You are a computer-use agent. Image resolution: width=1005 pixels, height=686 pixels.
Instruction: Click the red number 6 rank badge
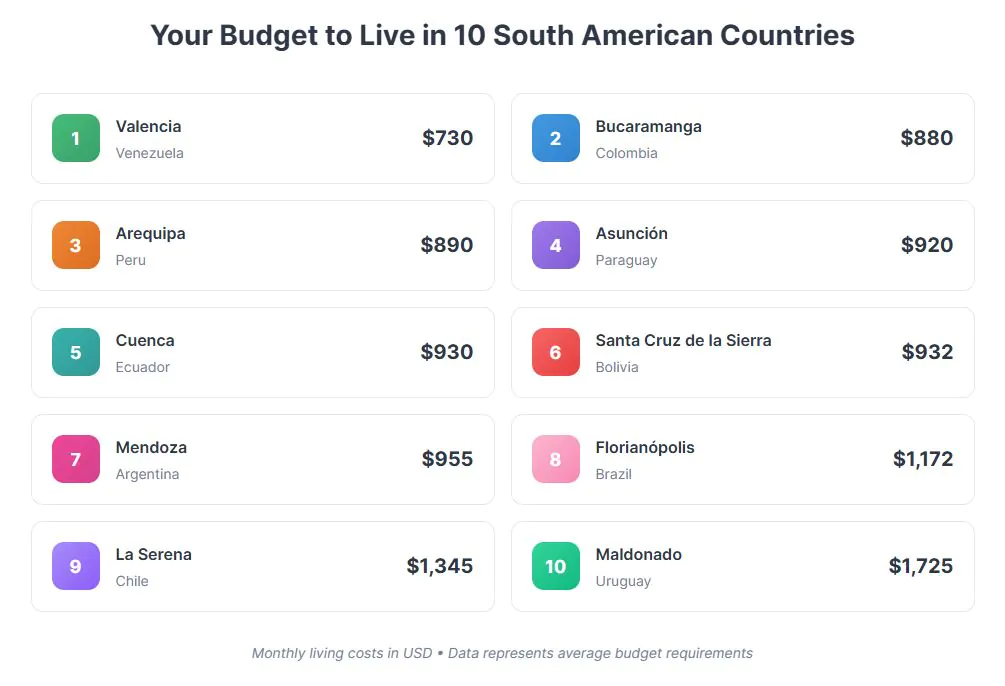[556, 352]
